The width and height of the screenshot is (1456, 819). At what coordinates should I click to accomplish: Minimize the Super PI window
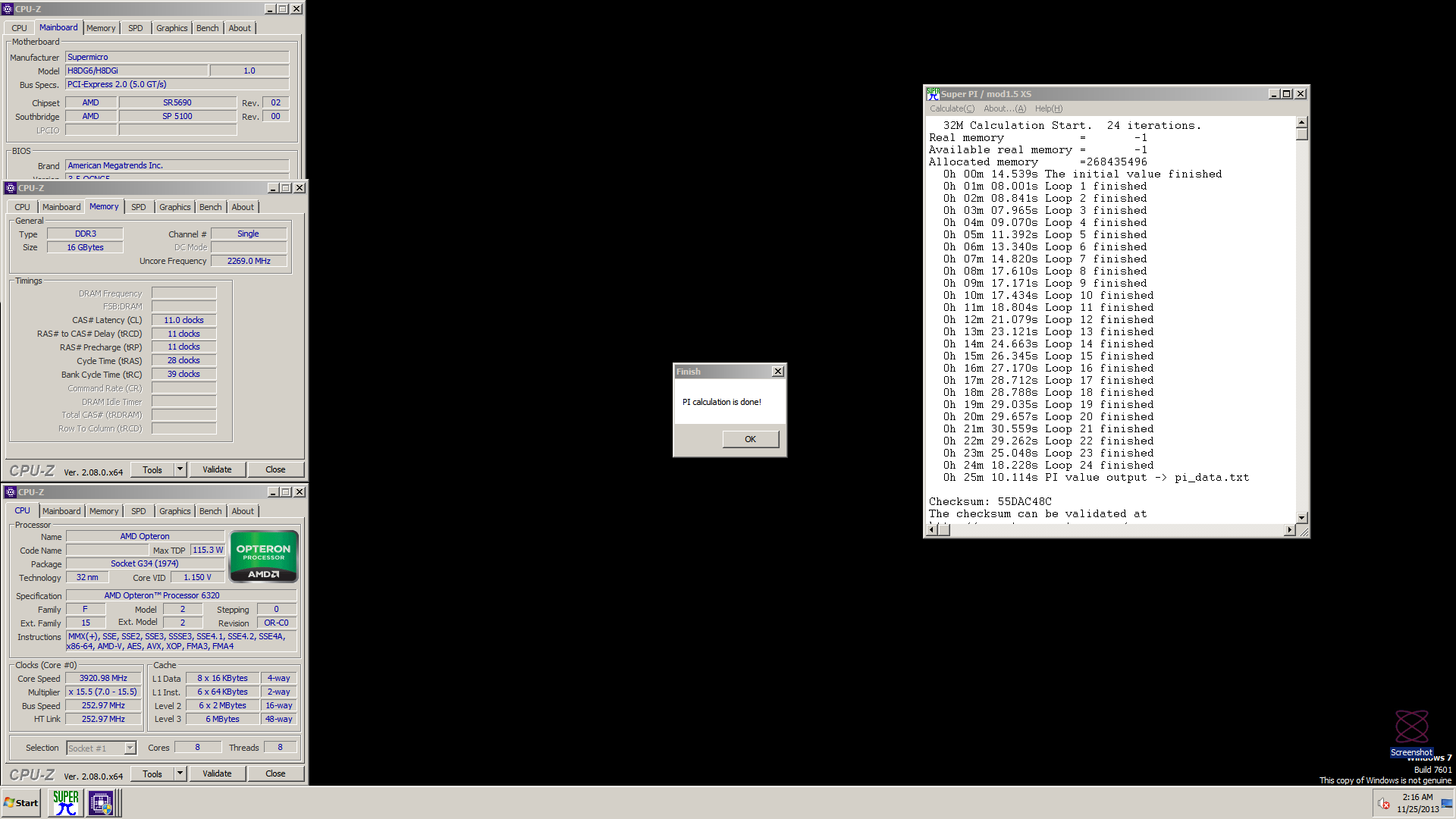[x=1274, y=94]
